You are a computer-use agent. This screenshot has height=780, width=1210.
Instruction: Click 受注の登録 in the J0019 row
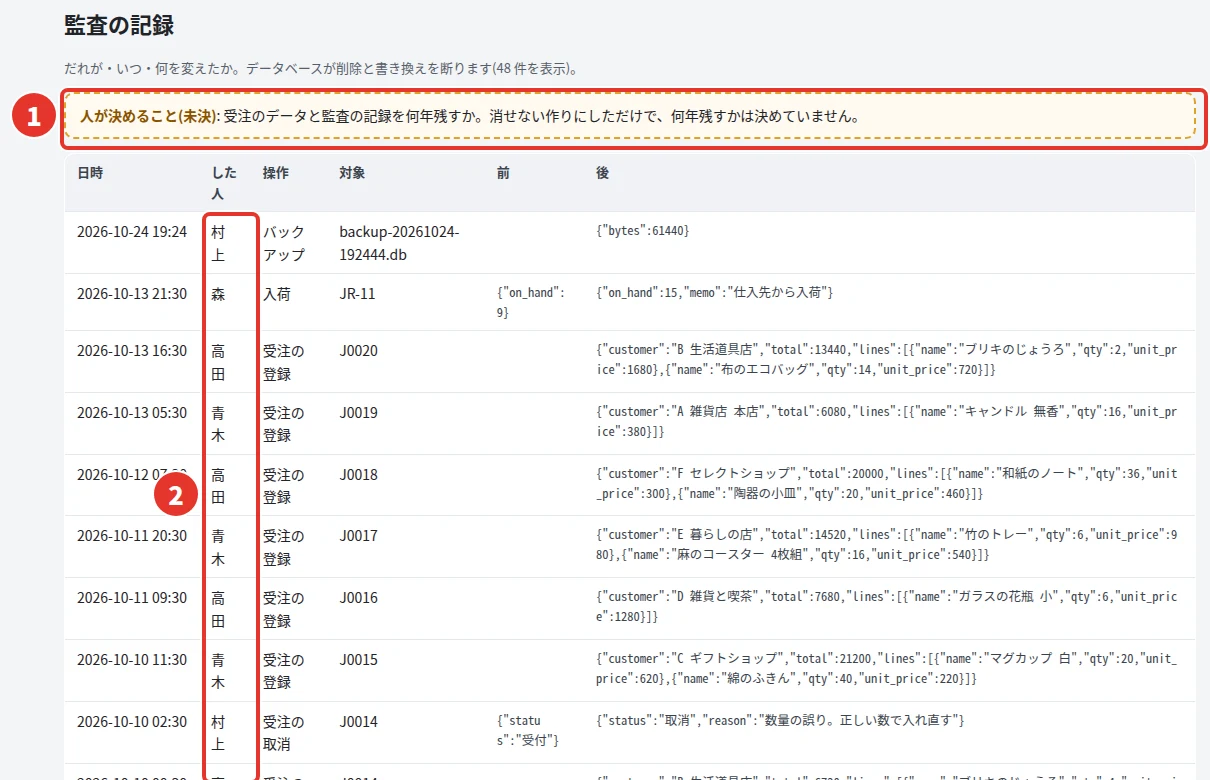(x=283, y=424)
